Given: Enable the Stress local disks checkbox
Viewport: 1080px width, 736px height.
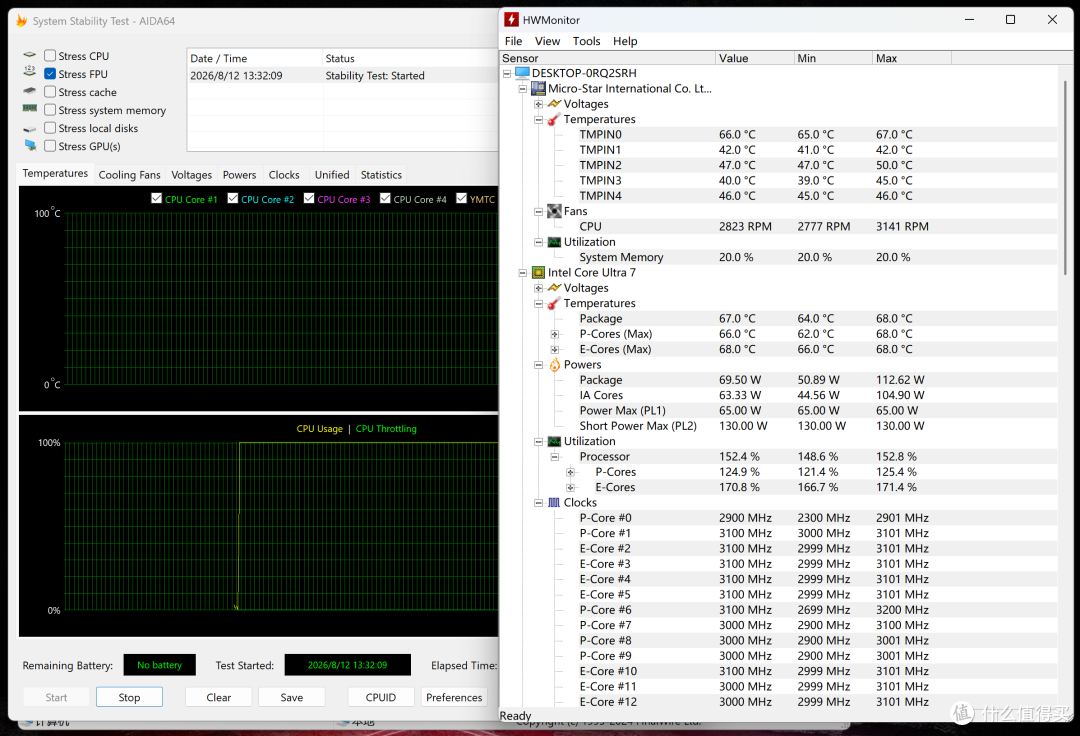Looking at the screenshot, I should [x=50, y=127].
